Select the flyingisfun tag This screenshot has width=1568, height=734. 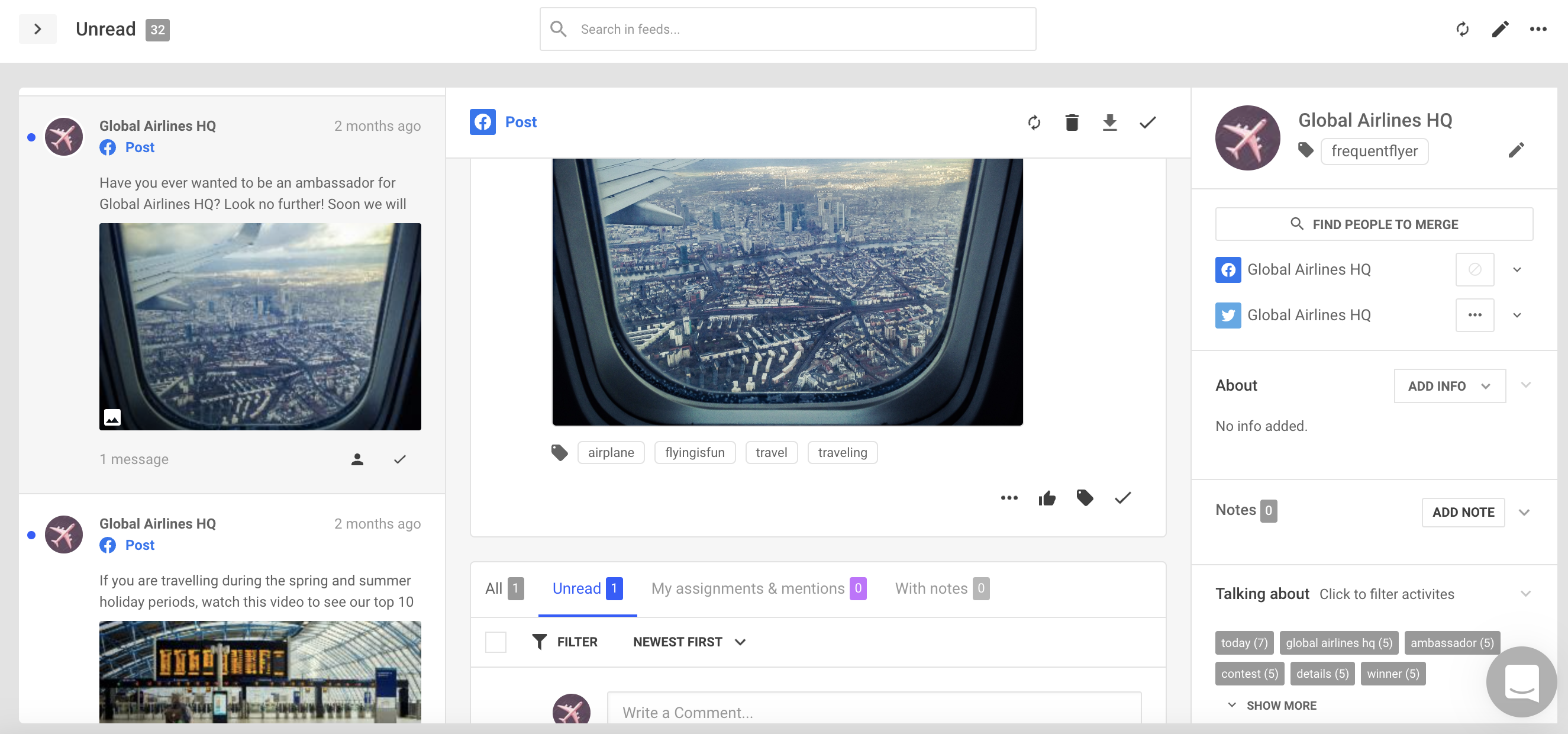coord(695,452)
